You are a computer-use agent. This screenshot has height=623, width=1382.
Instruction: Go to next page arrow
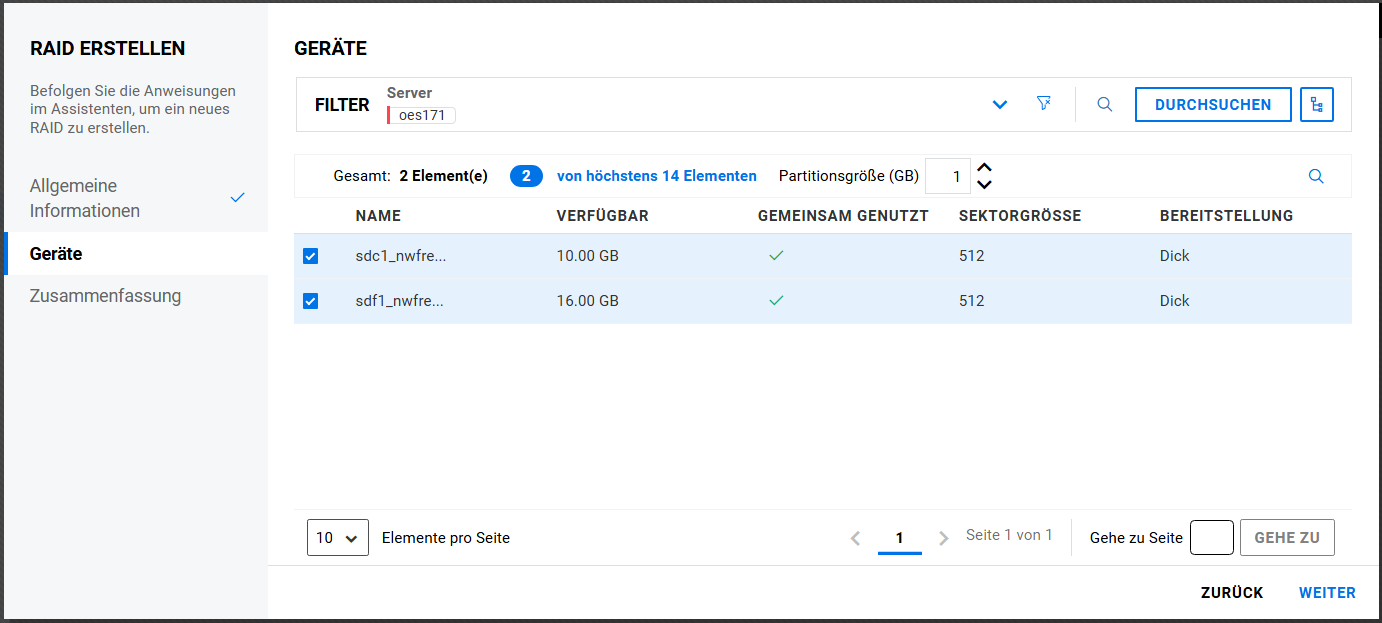pyautogui.click(x=943, y=538)
